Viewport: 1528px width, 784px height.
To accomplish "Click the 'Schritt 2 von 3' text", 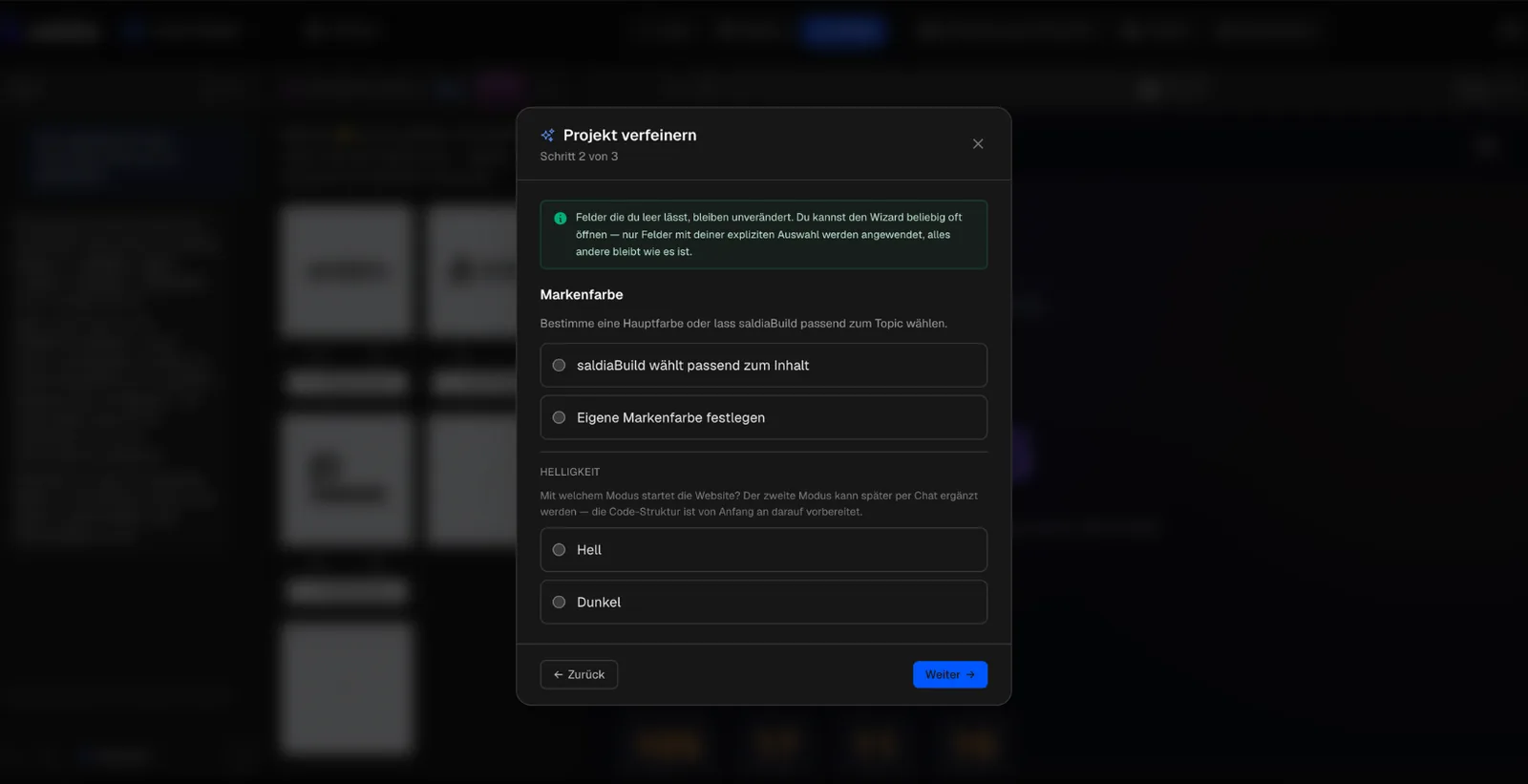I will (579, 157).
